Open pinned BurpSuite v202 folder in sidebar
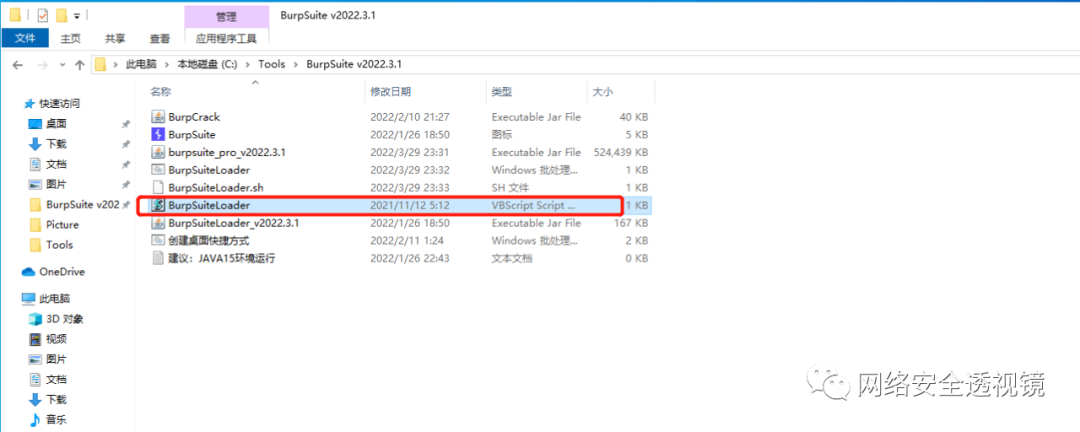Screen dimensions: 1080x432 coord(83,205)
